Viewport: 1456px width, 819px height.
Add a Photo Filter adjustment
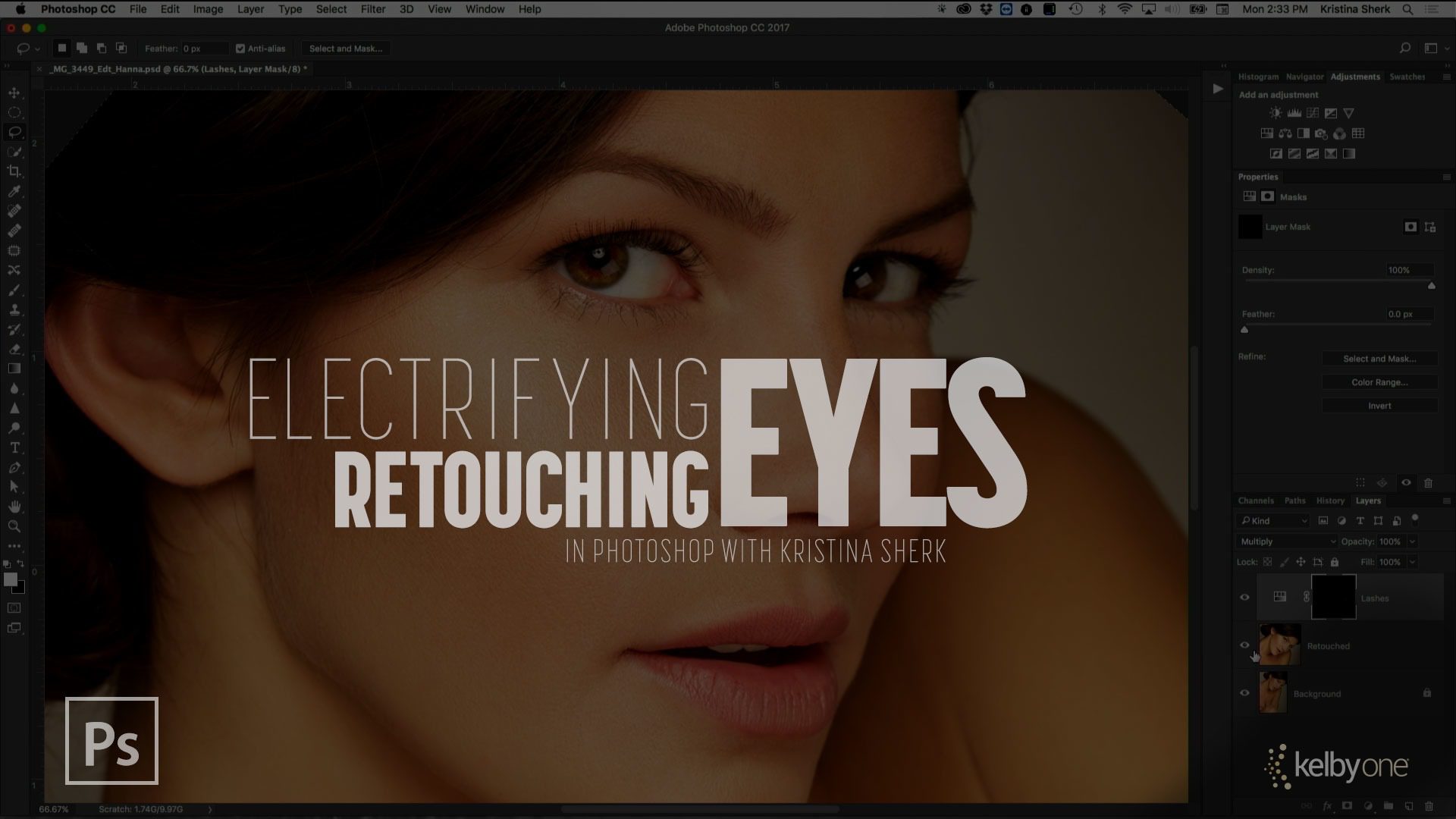(1321, 133)
